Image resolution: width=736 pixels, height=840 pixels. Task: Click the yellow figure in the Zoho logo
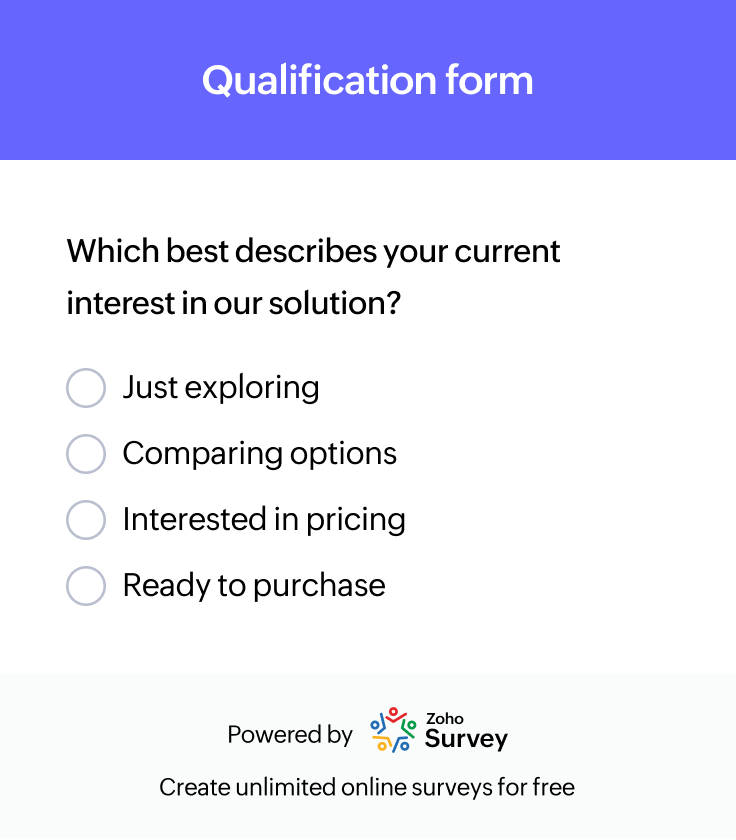[383, 743]
